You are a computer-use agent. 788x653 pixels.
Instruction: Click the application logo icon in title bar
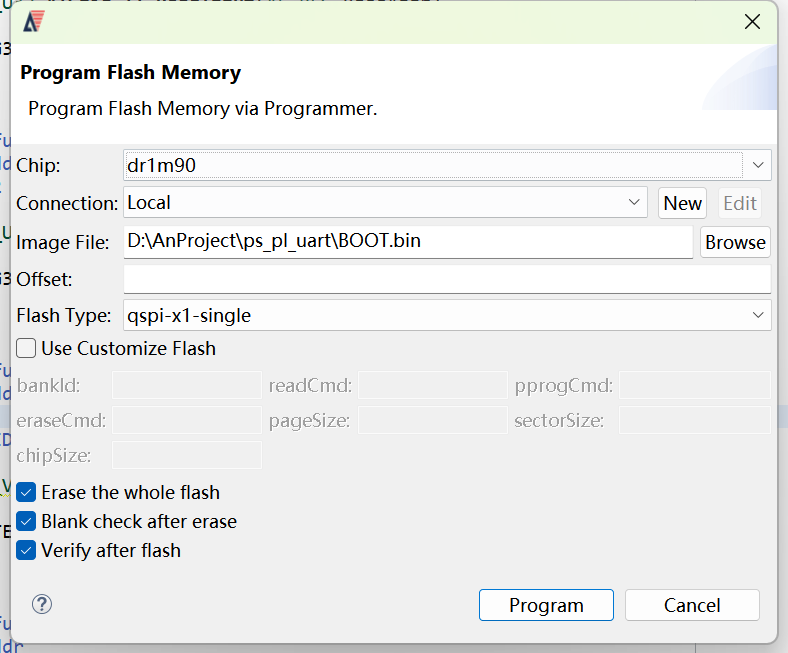pos(34,22)
